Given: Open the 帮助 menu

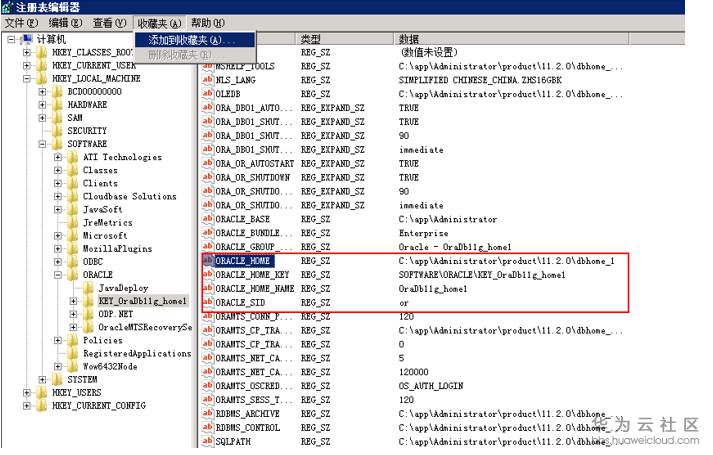Looking at the screenshot, I should pos(208,23).
